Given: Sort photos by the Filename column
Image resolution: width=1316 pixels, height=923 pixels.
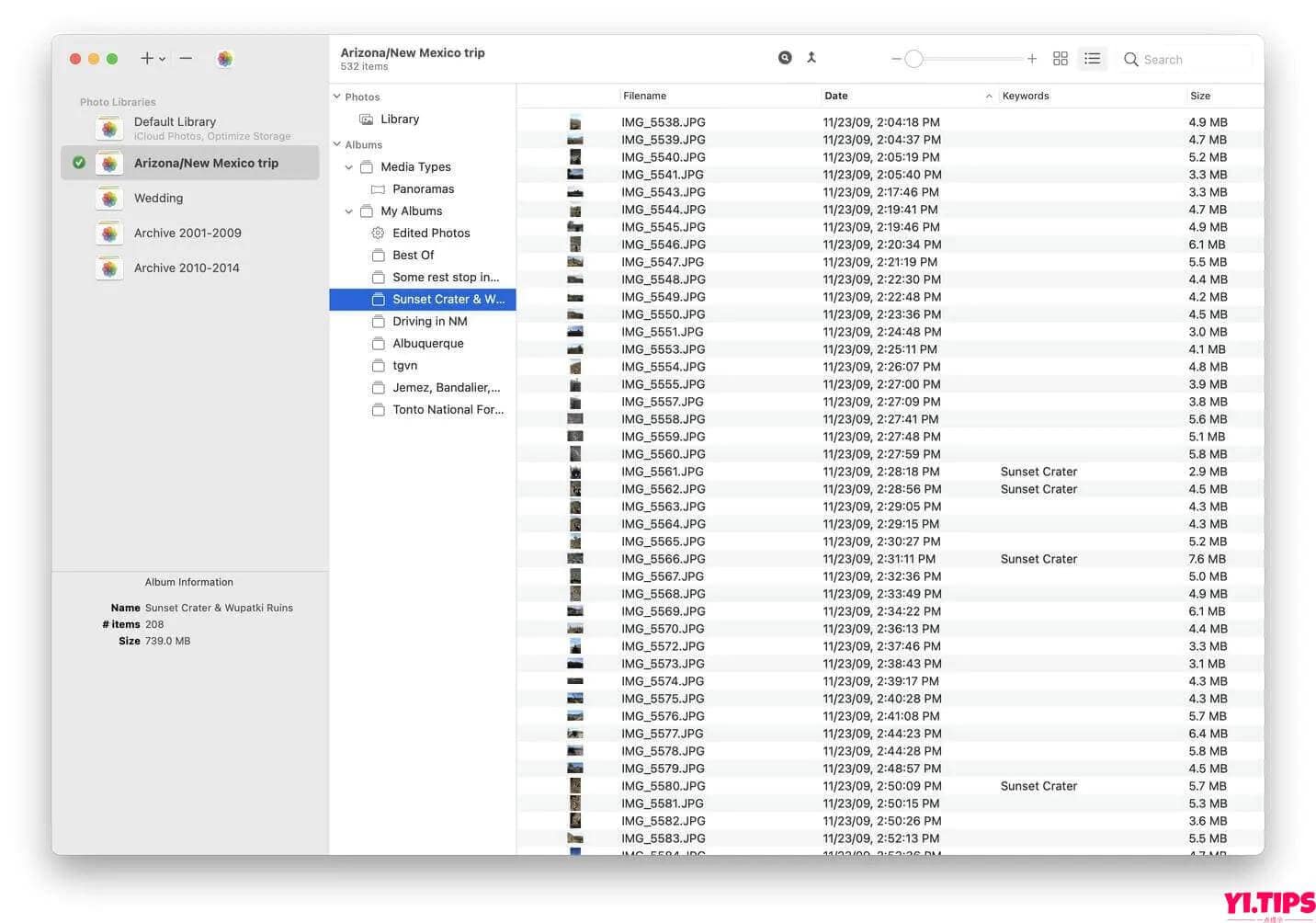Looking at the screenshot, I should (644, 95).
